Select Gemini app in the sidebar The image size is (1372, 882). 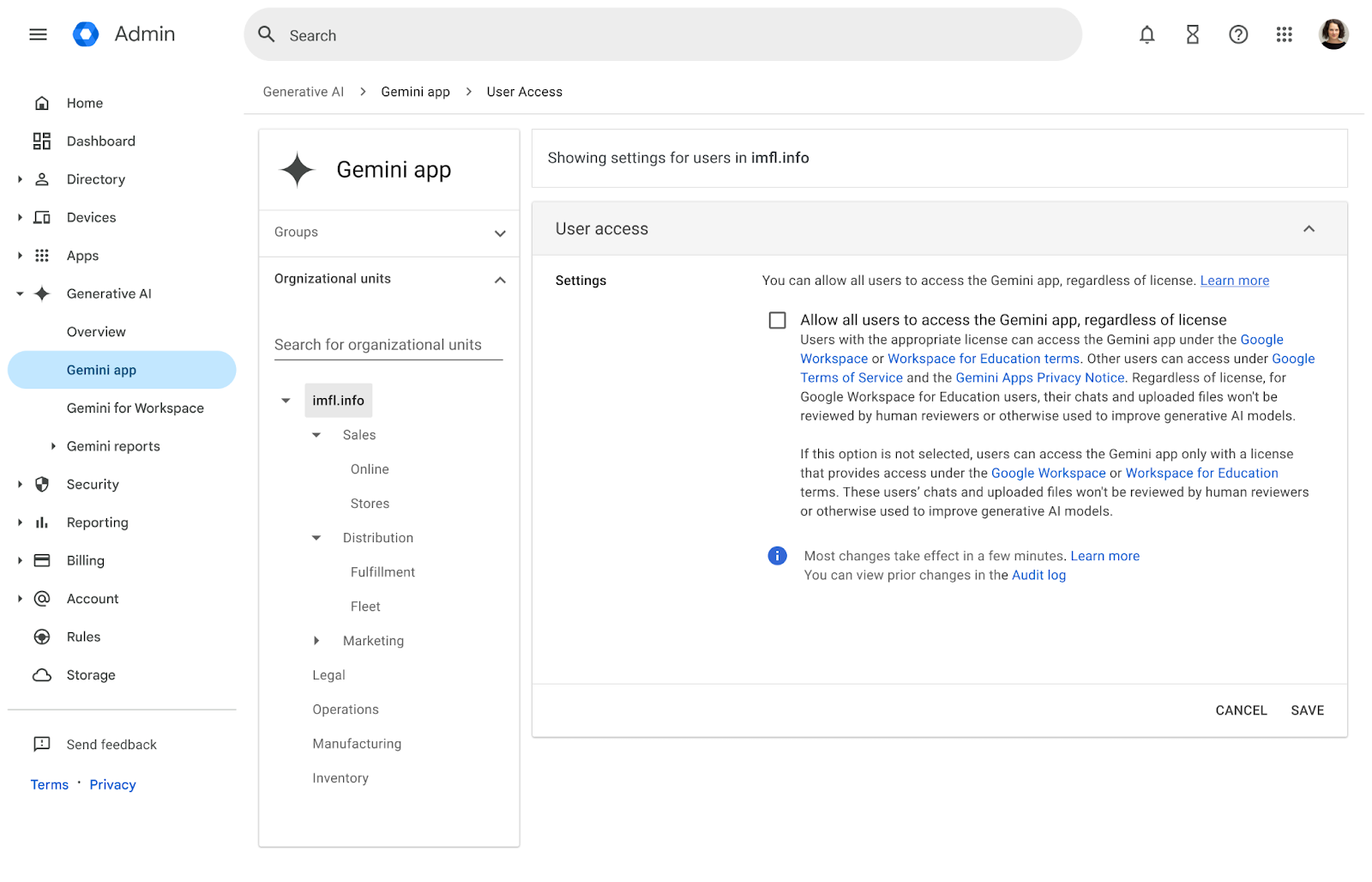tap(122, 370)
